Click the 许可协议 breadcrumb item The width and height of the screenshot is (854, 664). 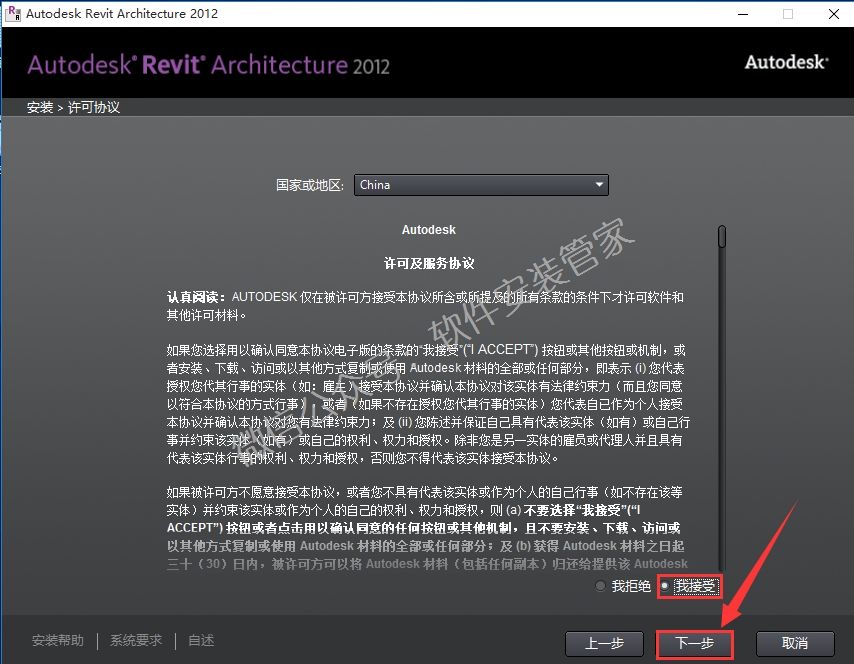[x=94, y=107]
